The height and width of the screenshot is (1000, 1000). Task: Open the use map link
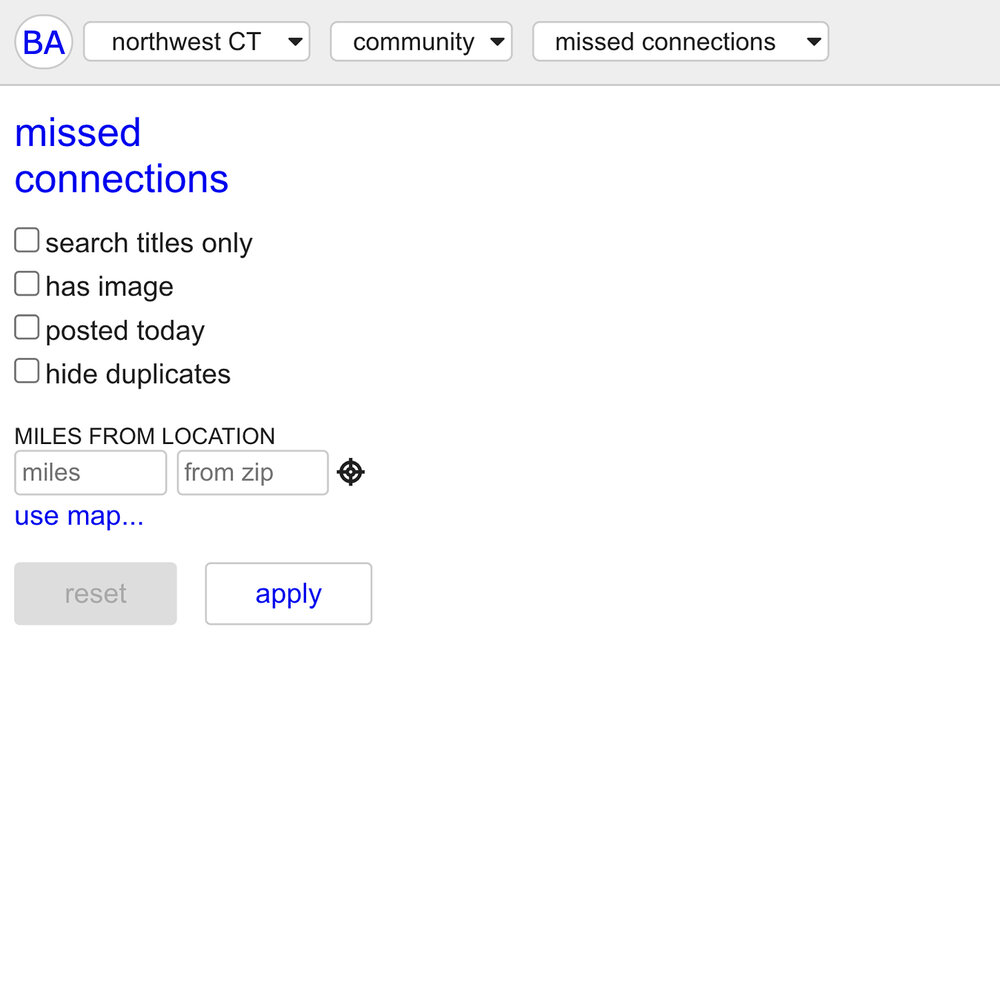pyautogui.click(x=79, y=516)
